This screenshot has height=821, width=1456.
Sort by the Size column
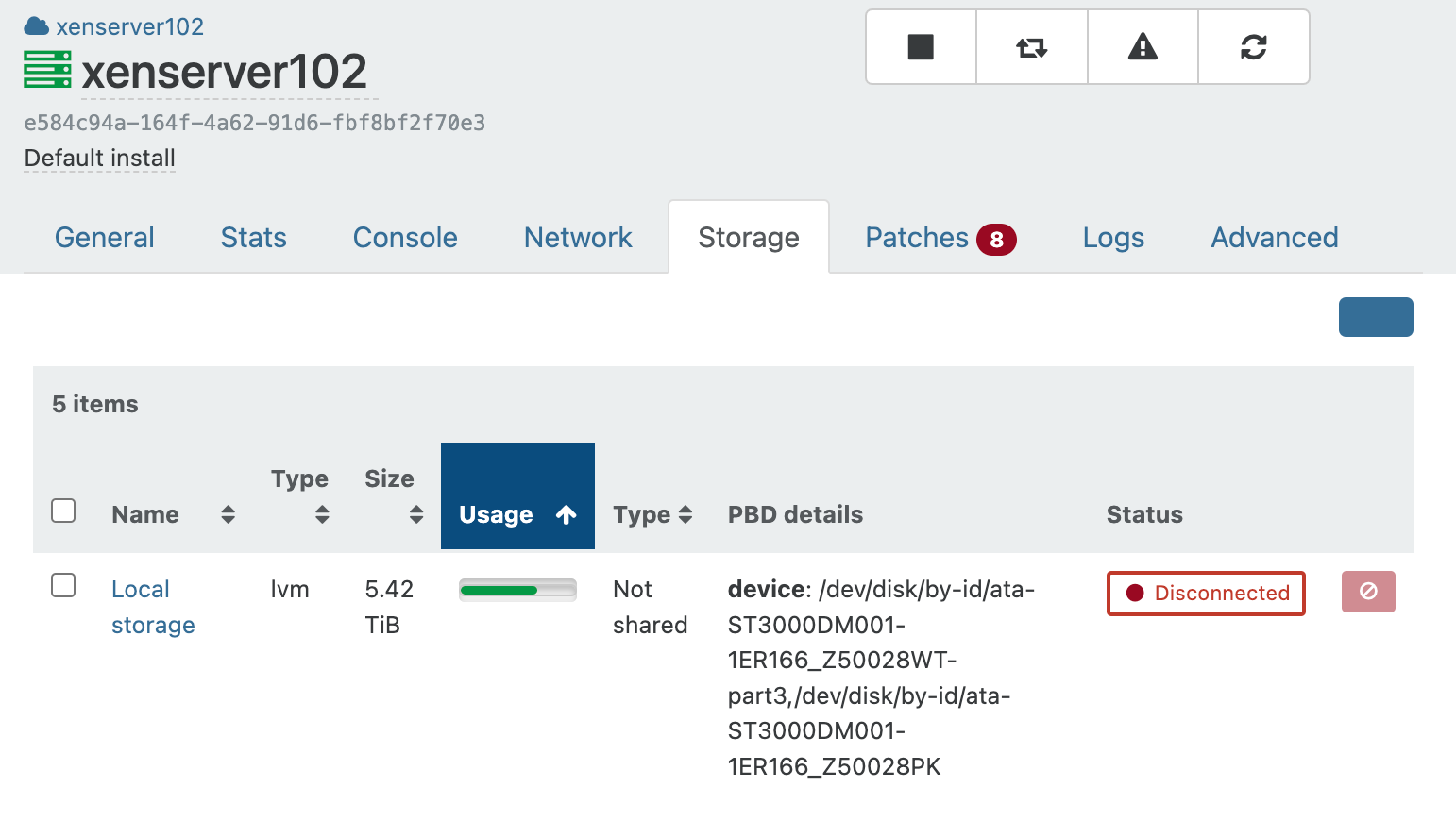(416, 514)
